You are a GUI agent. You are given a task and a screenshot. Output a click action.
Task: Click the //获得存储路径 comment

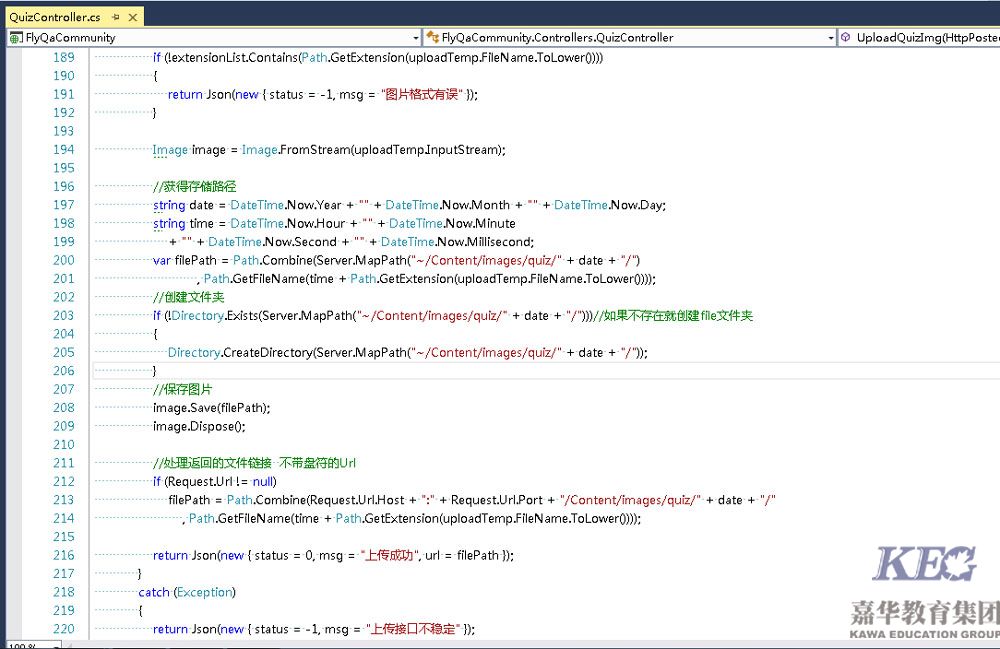[195, 186]
